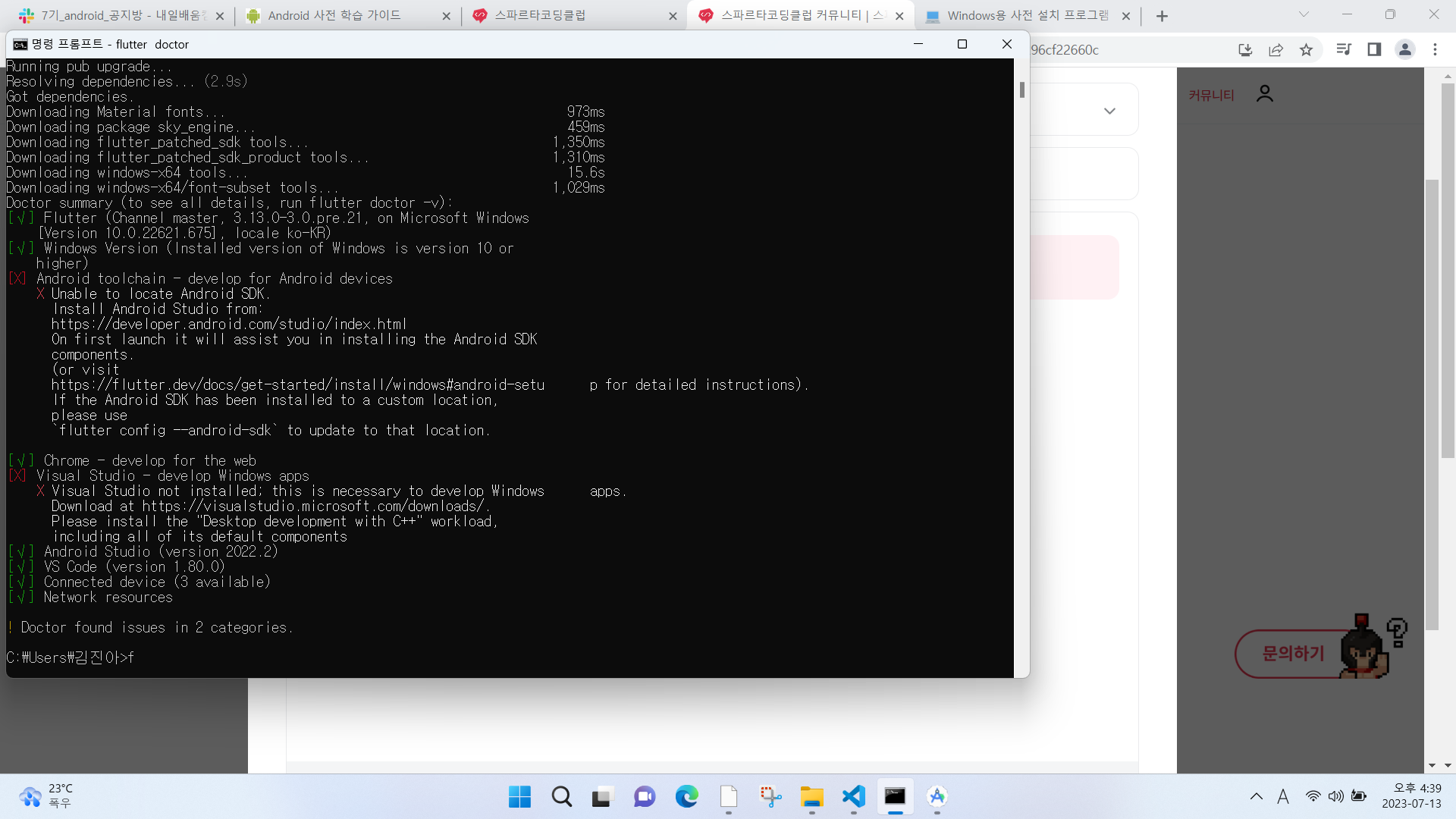1456x819 pixels.
Task: Click the 'Android Studio (version 2022.2)' line
Action: point(143,552)
